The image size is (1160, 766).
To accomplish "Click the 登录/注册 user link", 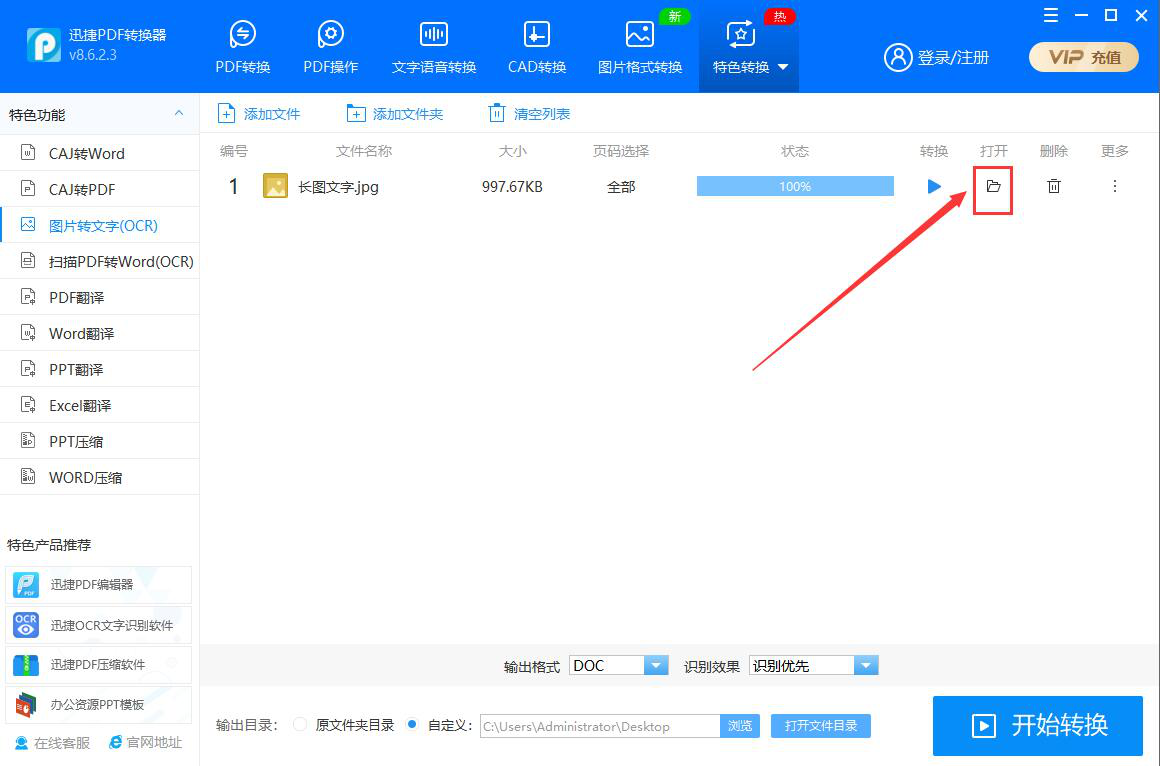I will point(937,57).
